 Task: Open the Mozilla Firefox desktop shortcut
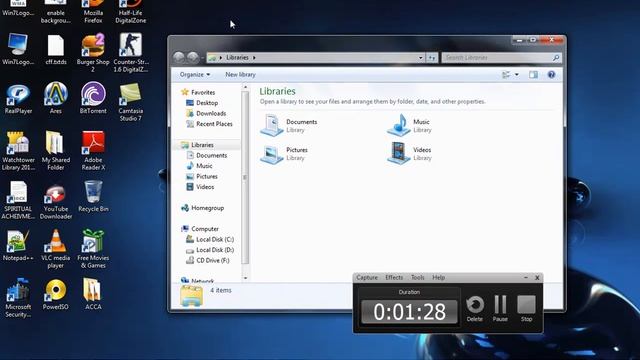tap(93, 11)
